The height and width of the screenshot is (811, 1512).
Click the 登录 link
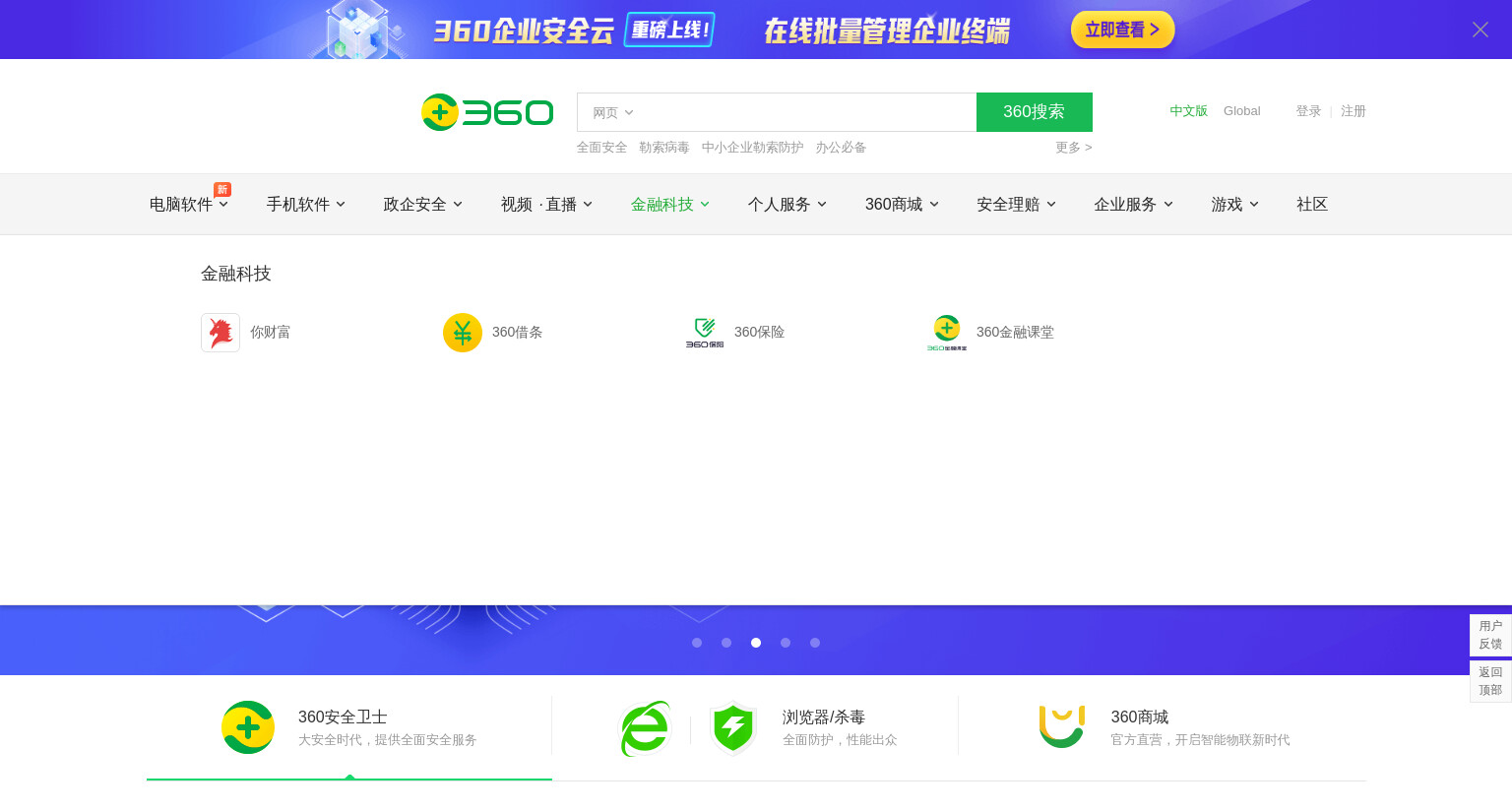[1308, 111]
